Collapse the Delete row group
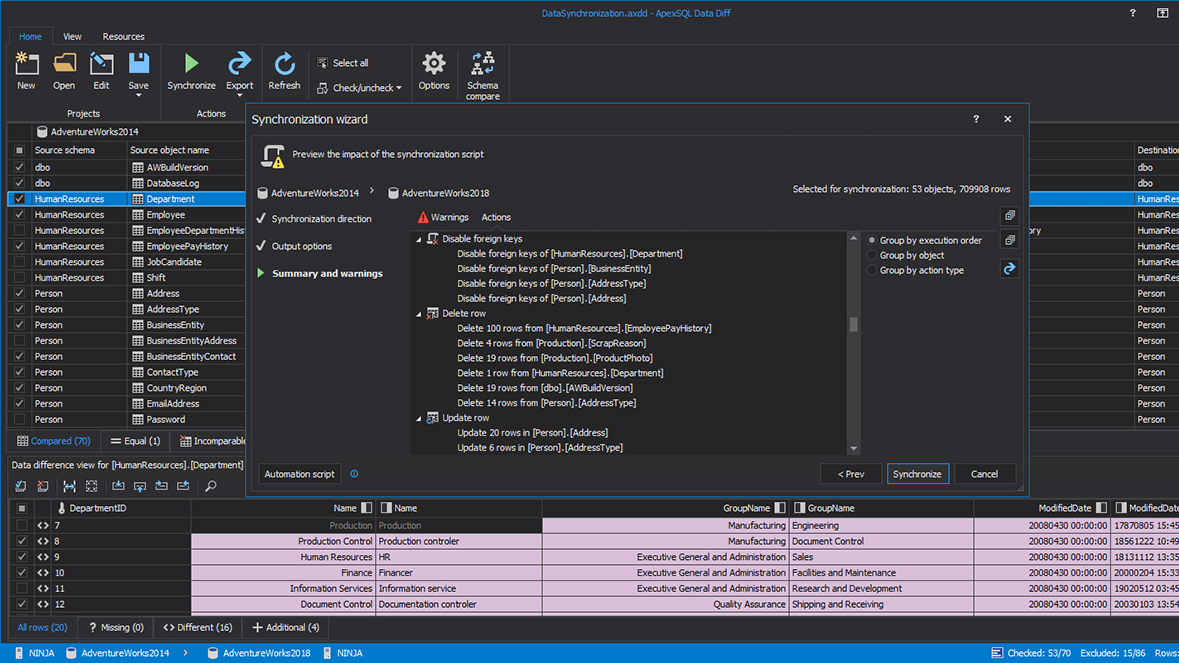Screen dimensions: 1179x663 point(419,314)
